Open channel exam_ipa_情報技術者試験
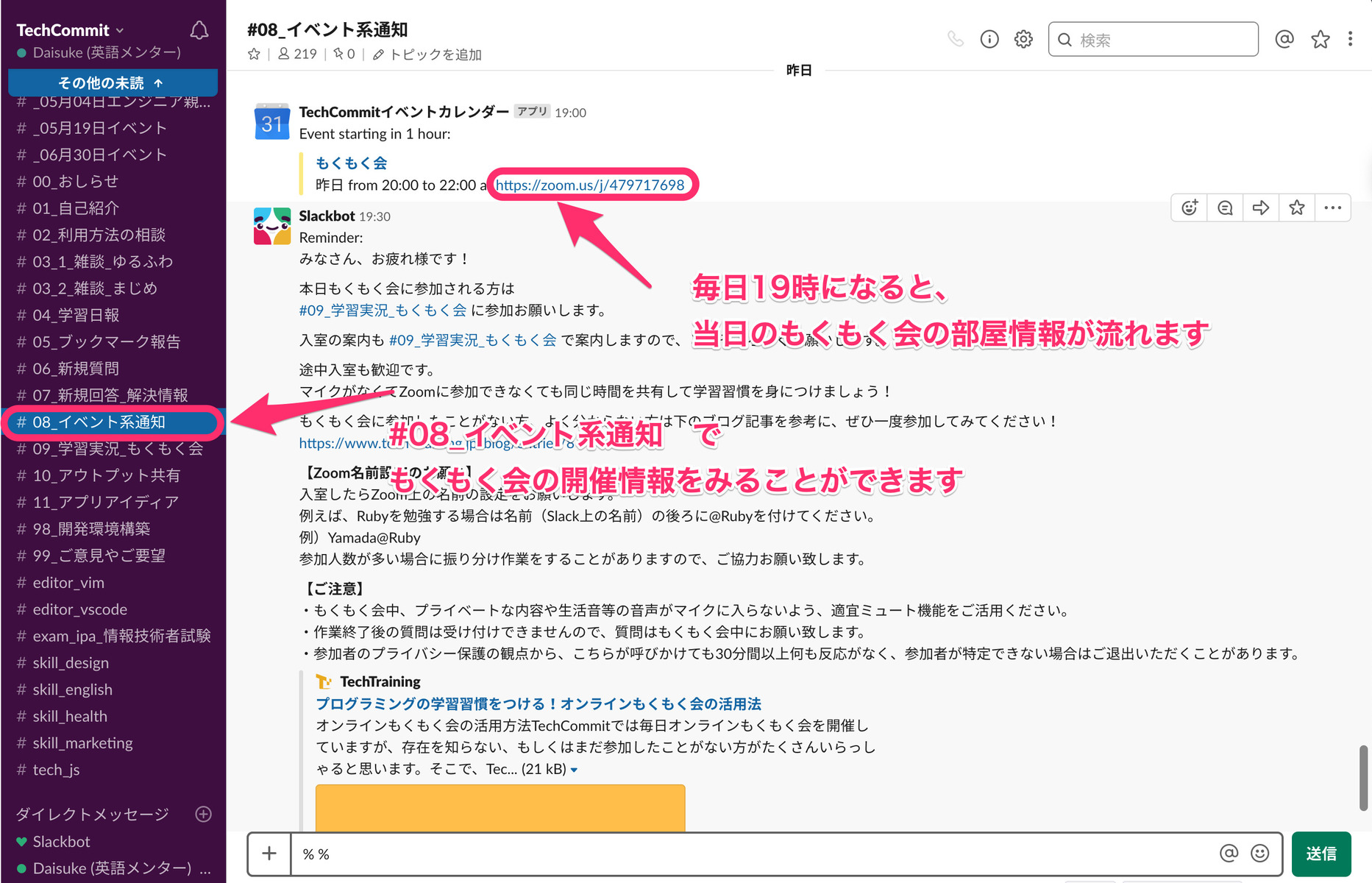1372x883 pixels. click(x=113, y=636)
